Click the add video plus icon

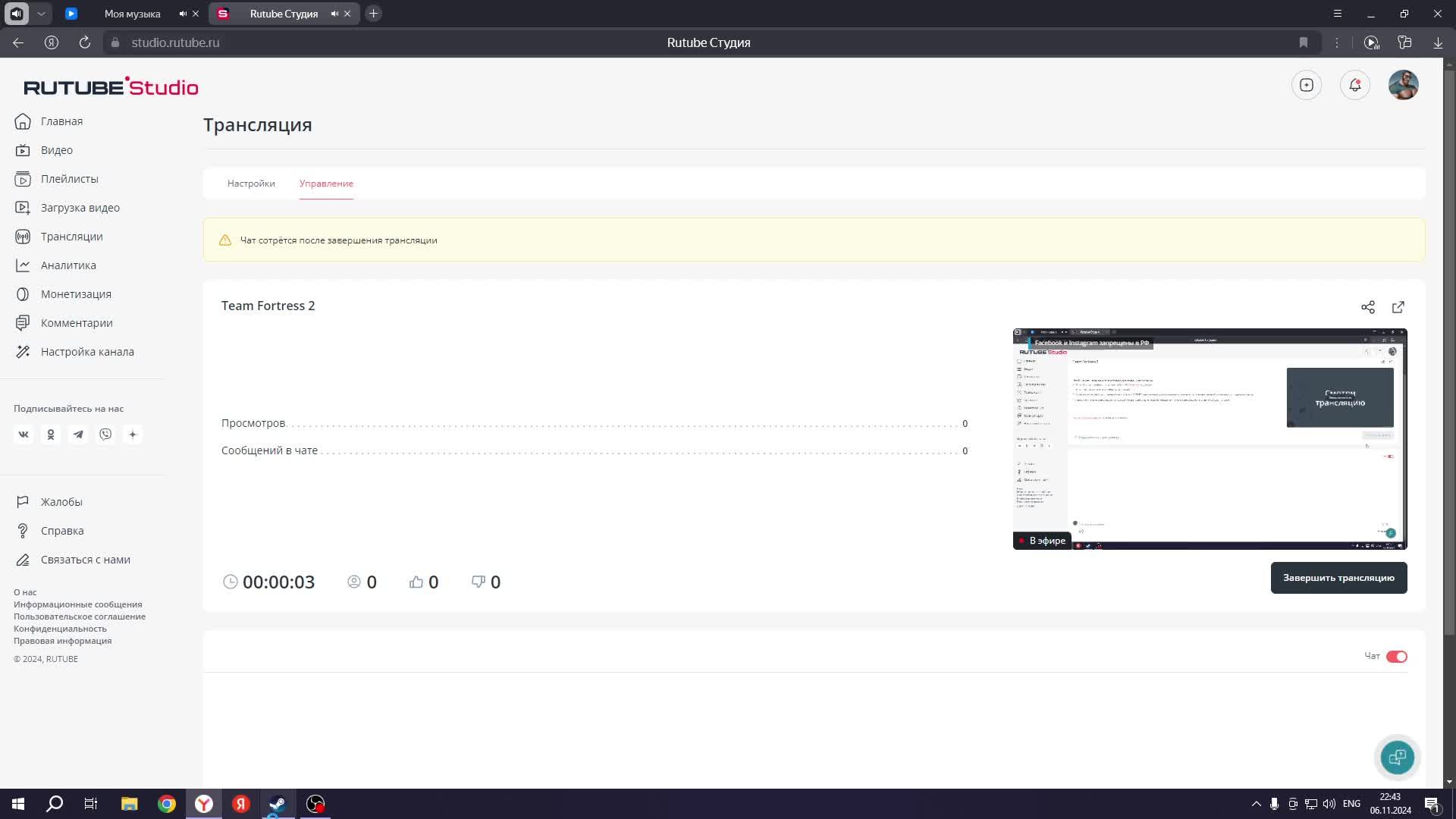1306,85
